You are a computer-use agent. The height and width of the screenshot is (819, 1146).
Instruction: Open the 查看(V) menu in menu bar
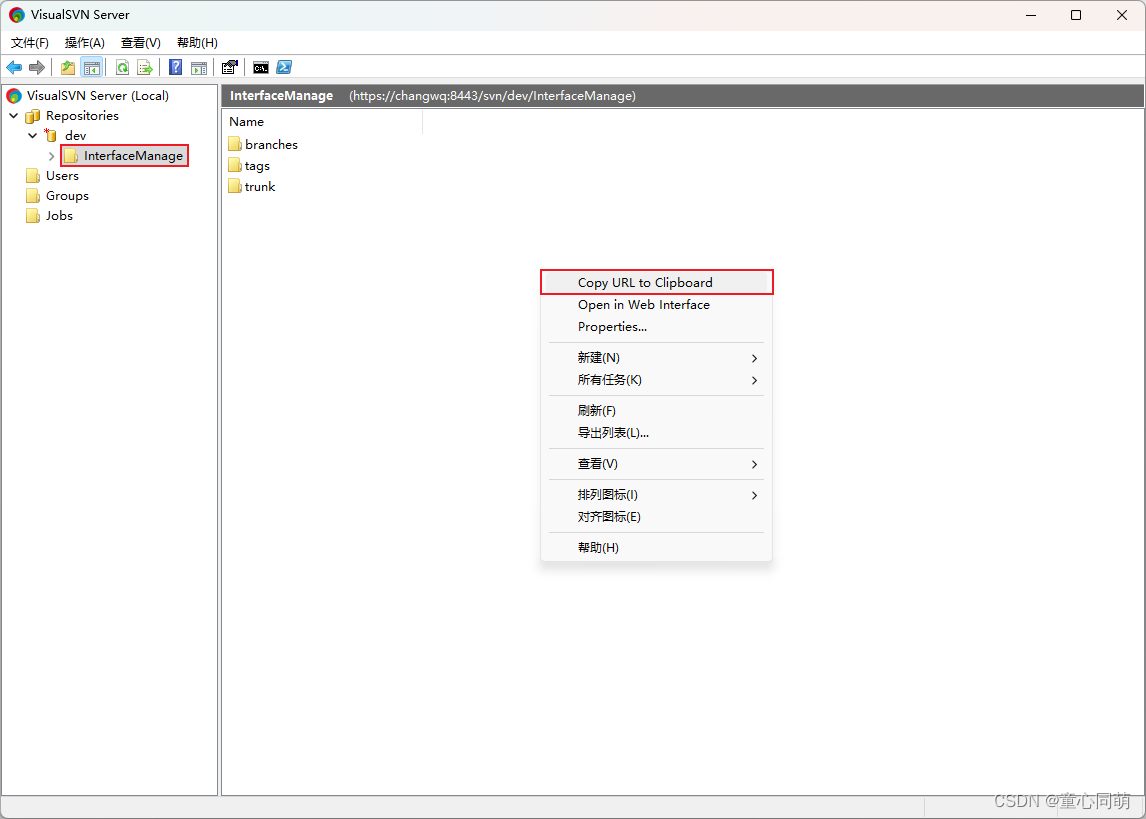click(140, 42)
